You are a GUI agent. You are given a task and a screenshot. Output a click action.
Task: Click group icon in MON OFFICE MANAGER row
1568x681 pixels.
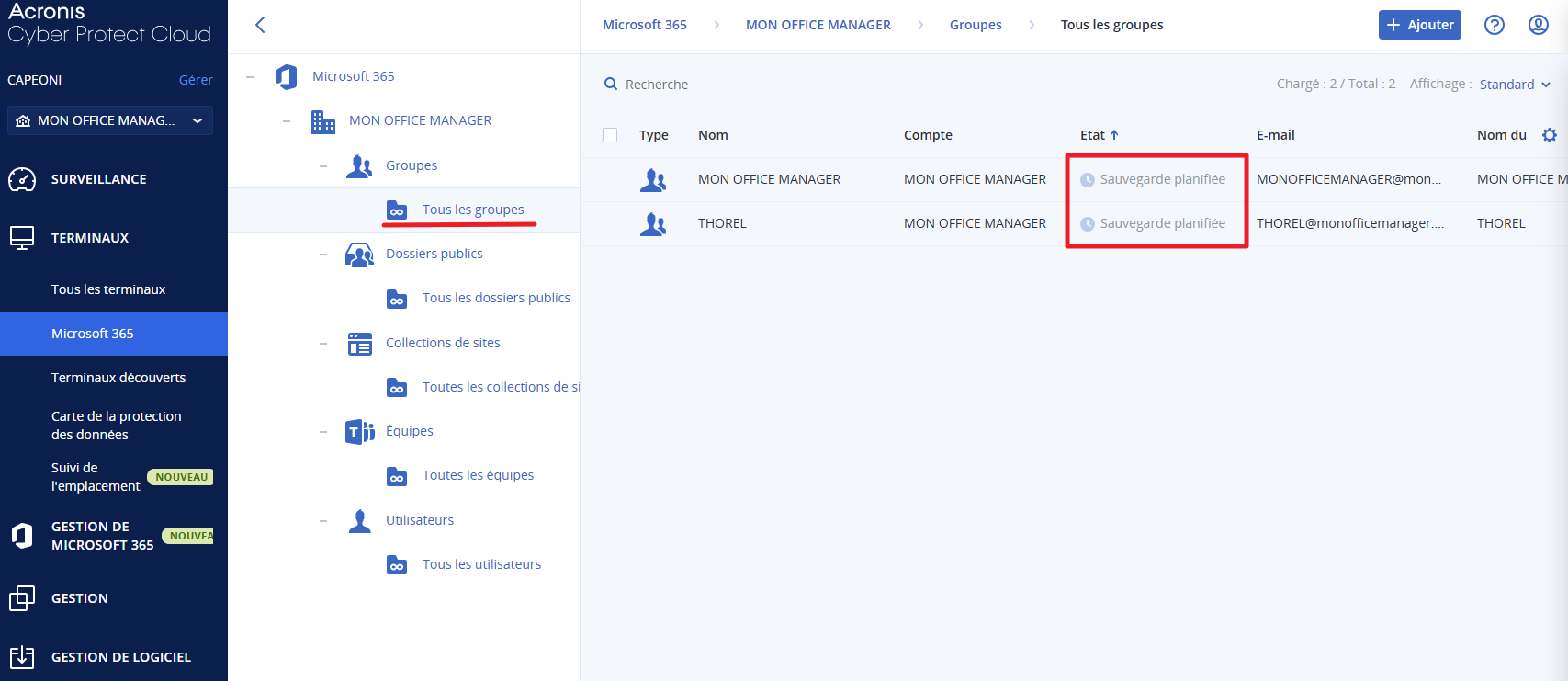click(653, 180)
